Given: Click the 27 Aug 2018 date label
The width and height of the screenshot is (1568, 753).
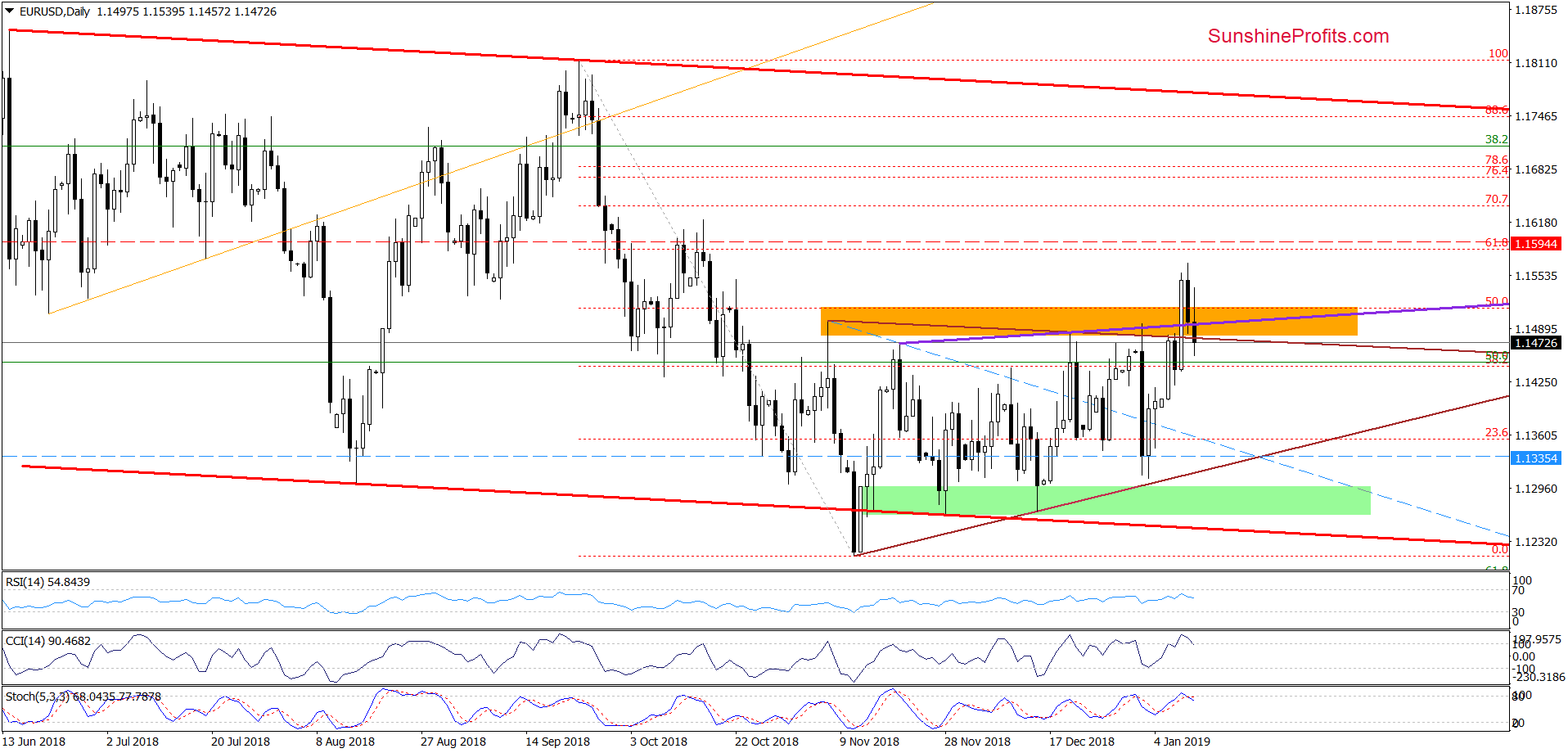Looking at the screenshot, I should pos(453,742).
